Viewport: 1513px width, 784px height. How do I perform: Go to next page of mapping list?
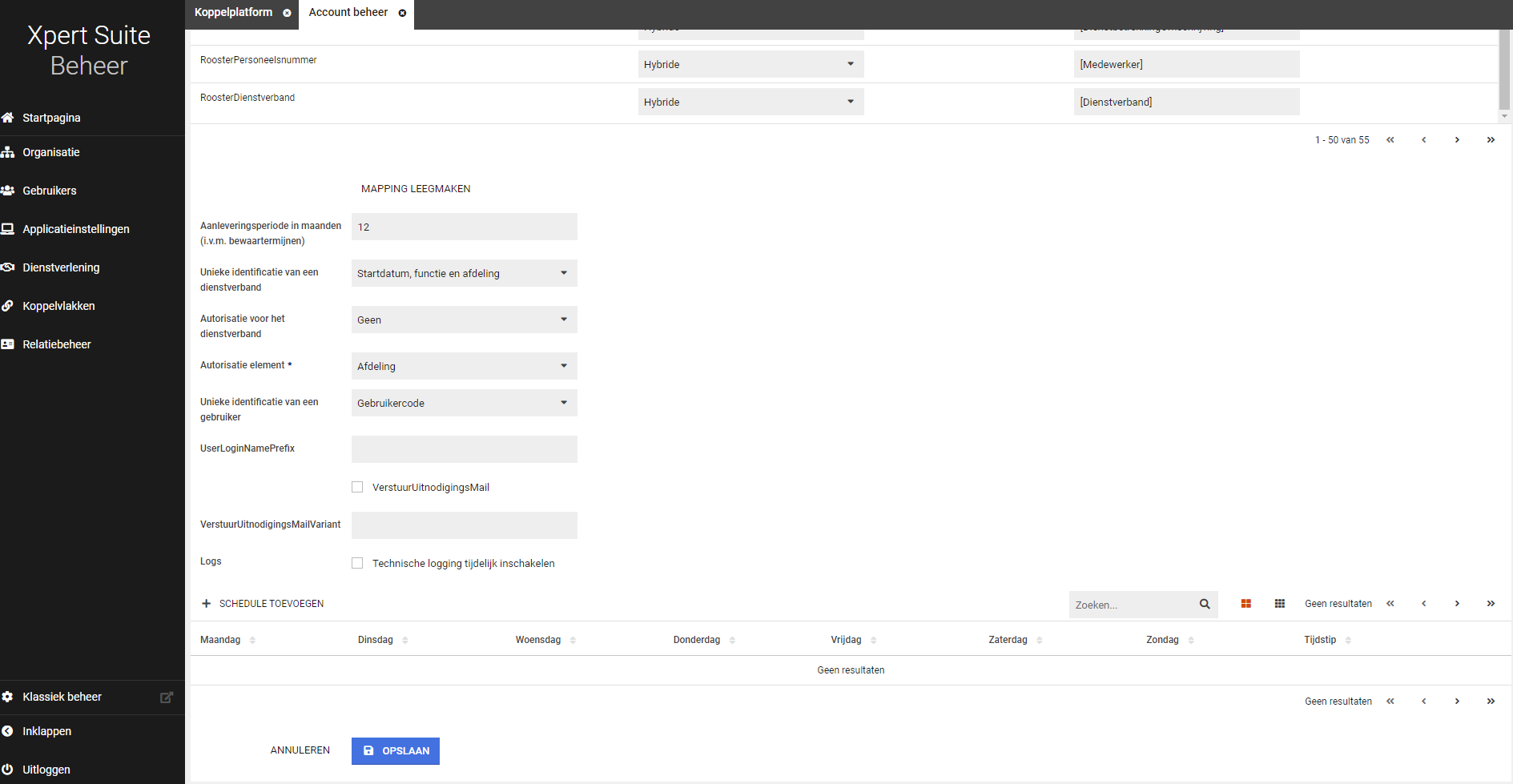pyautogui.click(x=1456, y=140)
